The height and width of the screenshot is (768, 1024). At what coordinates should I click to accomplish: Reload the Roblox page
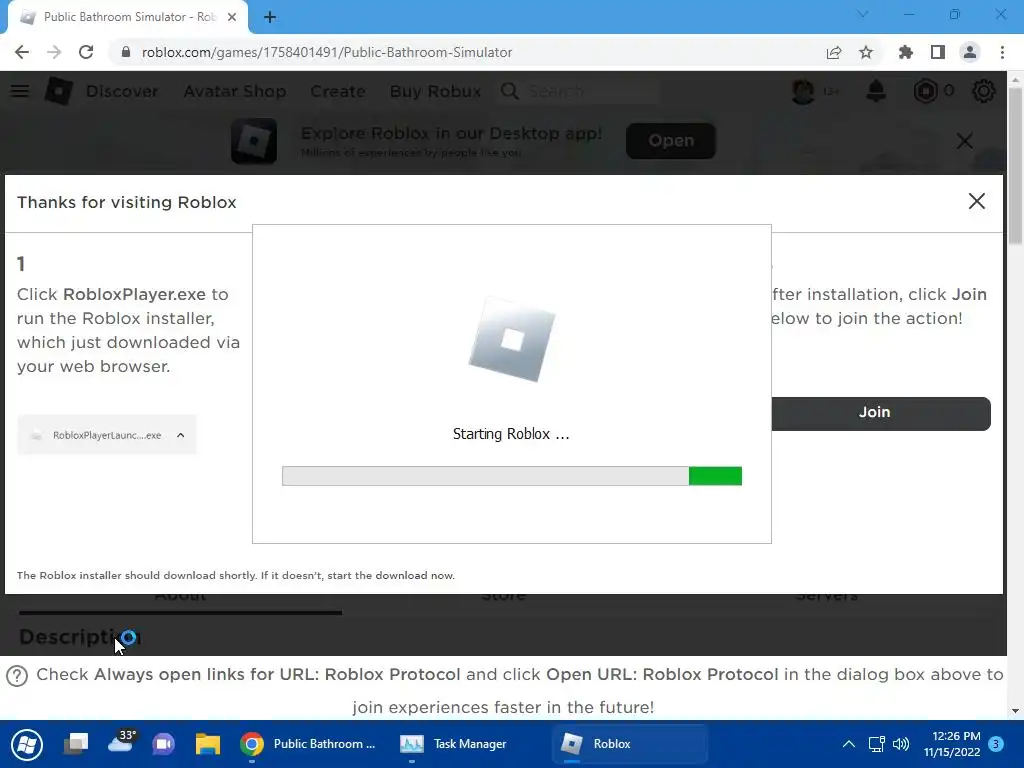coord(86,52)
